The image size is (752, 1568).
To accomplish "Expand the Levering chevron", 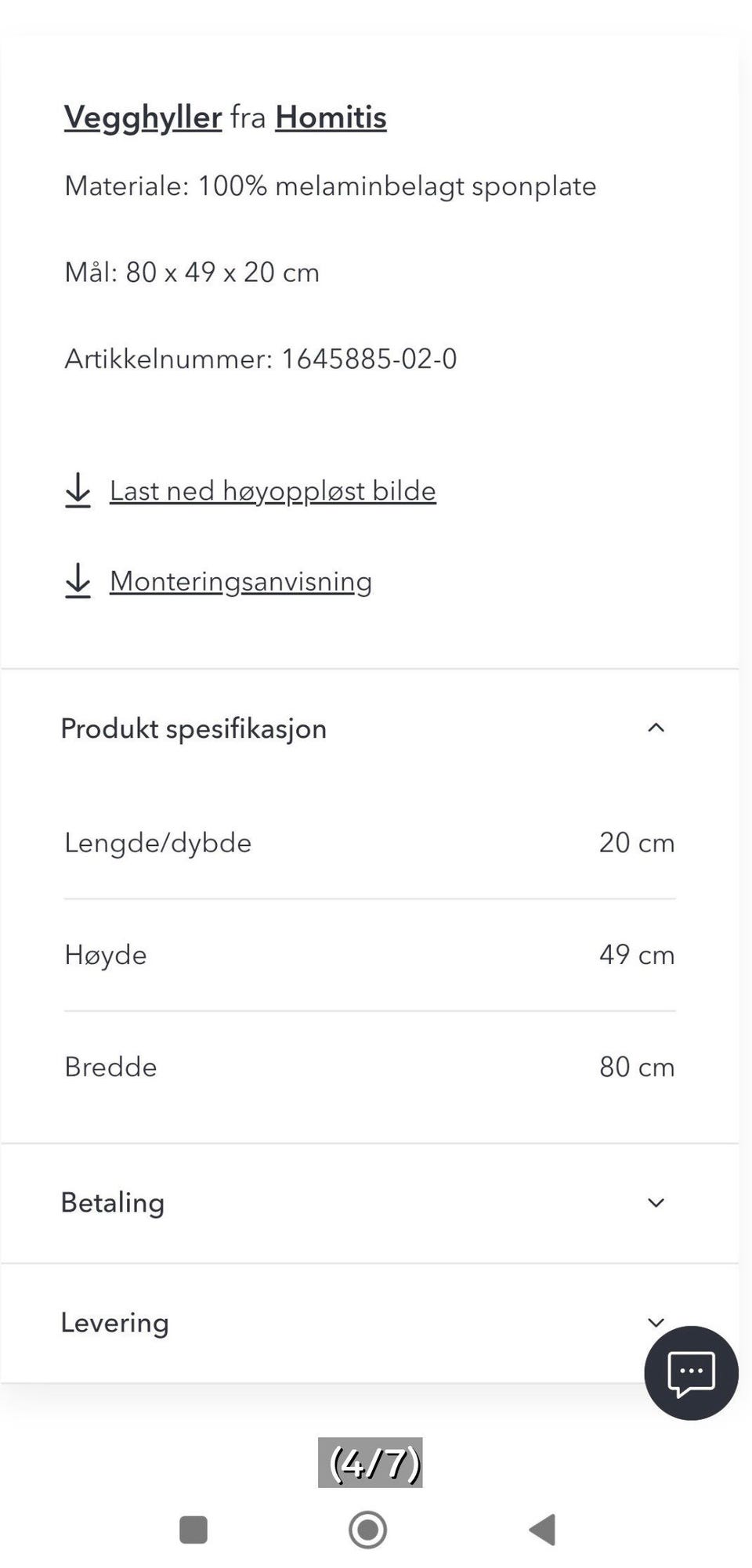I will pyautogui.click(x=656, y=1323).
